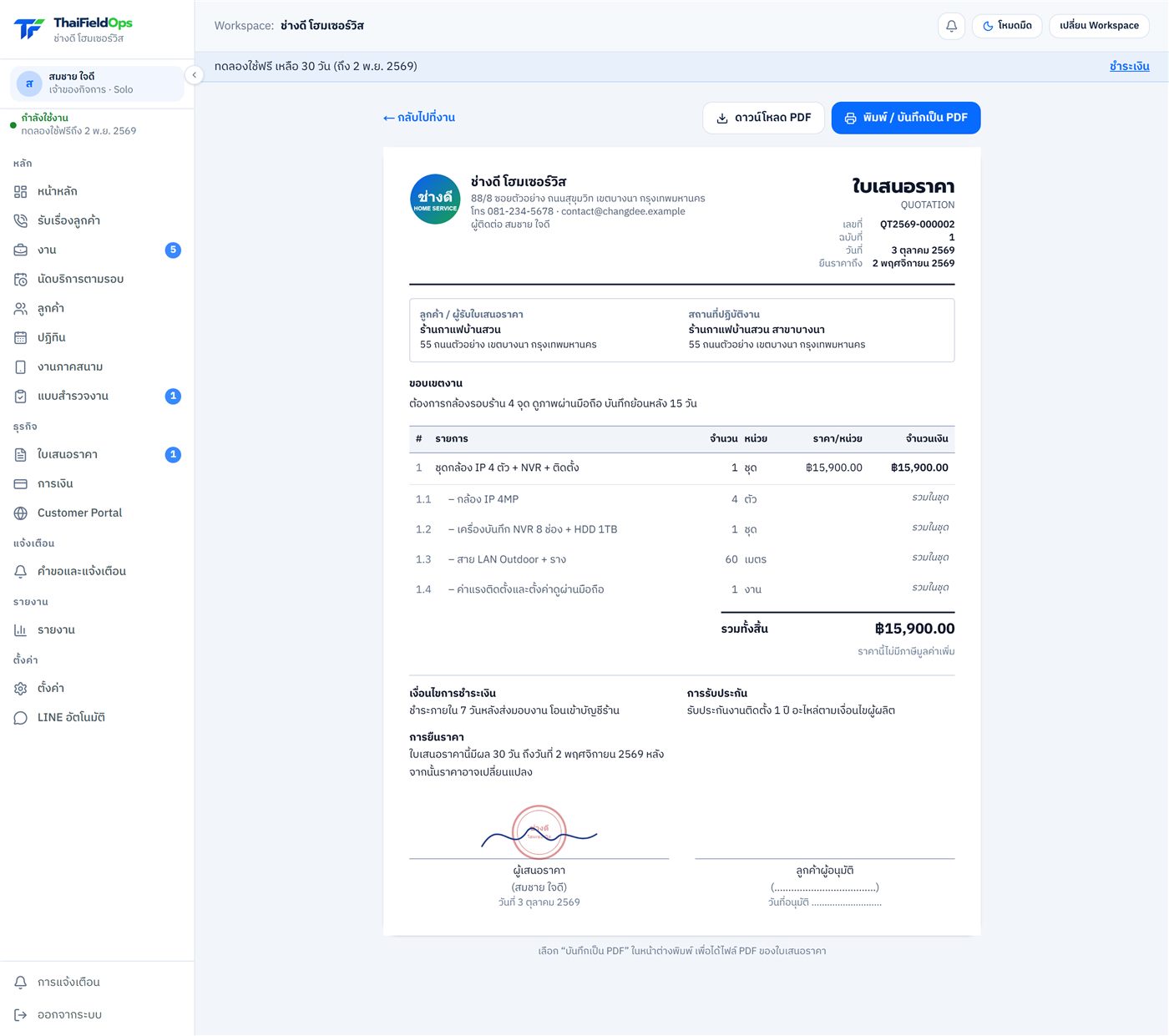Select the งานภาคสนาม mobile icon

coord(21,366)
